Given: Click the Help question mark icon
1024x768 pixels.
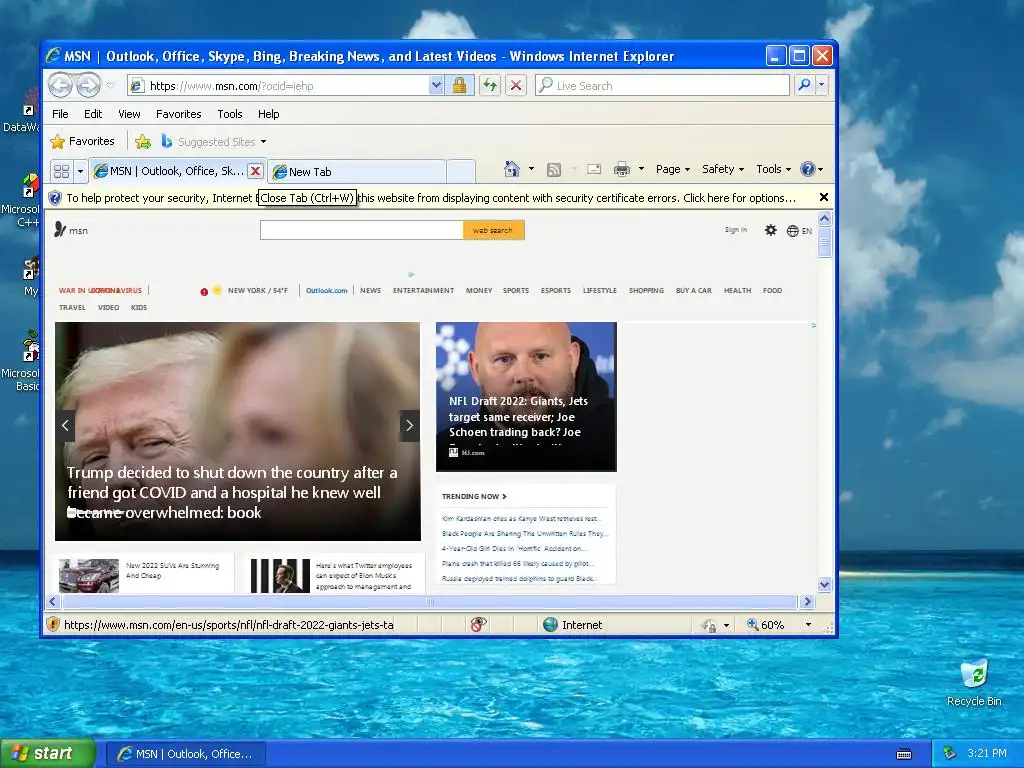Looking at the screenshot, I should point(807,169).
